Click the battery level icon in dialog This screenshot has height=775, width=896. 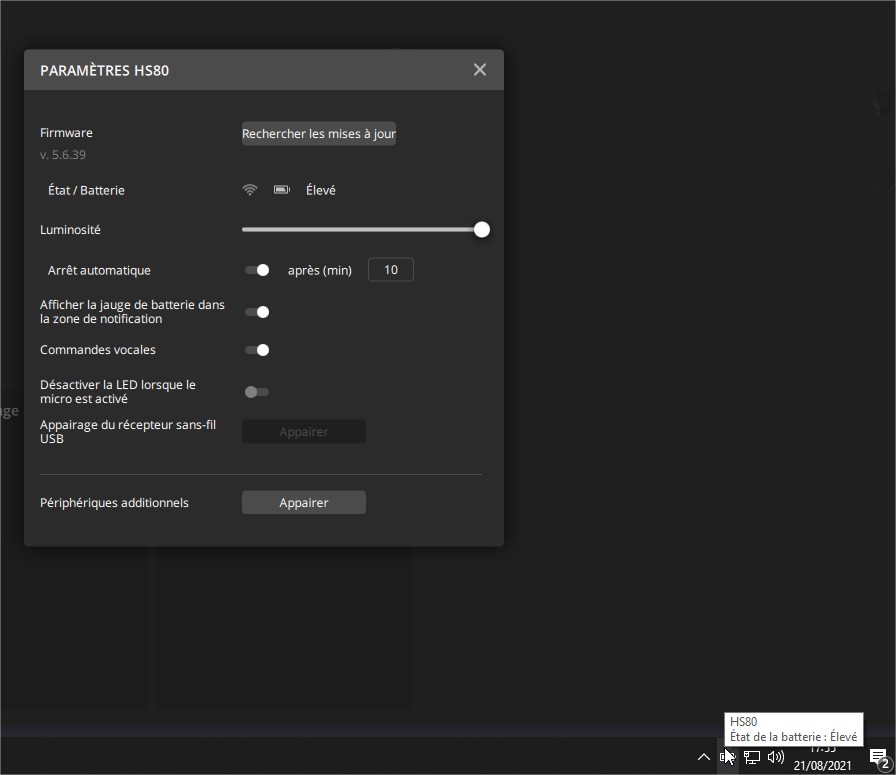(x=282, y=190)
